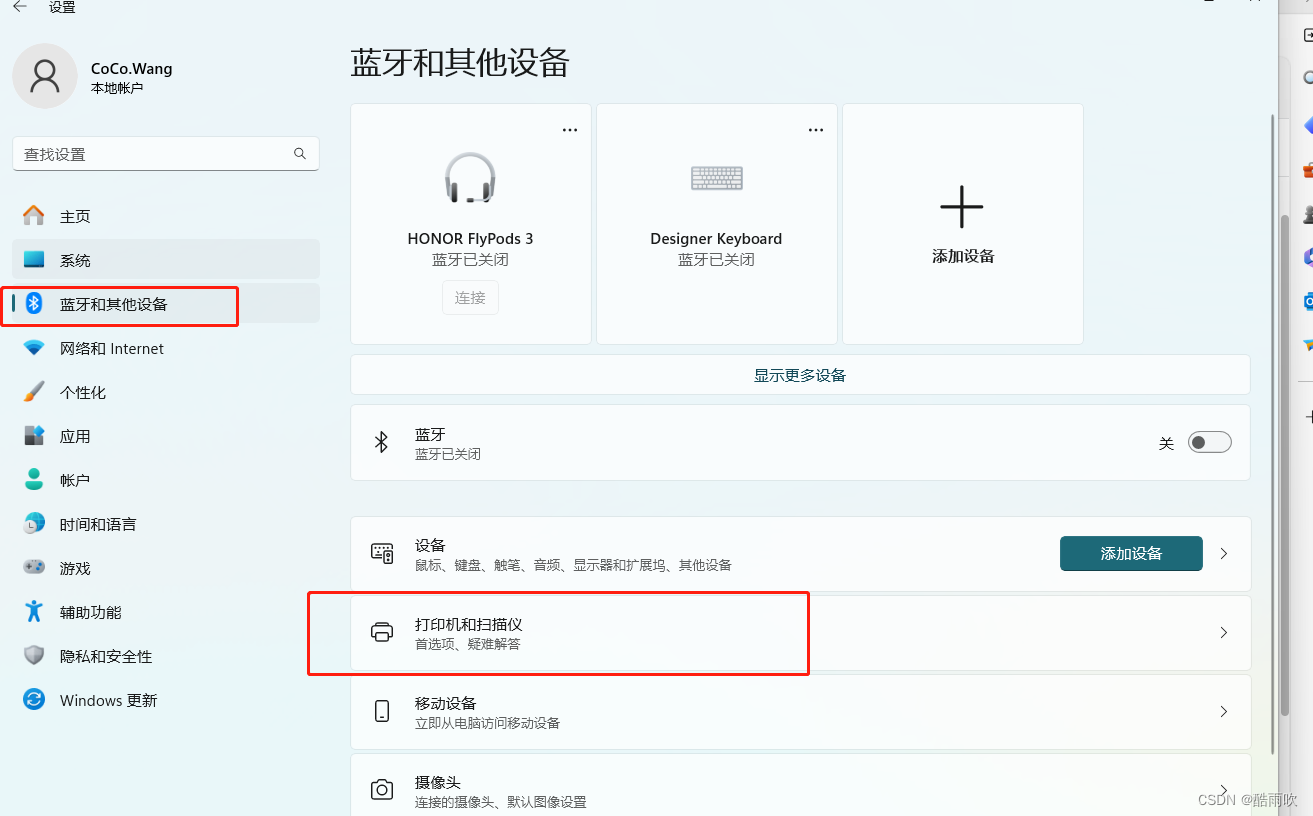Viewport: 1313px width, 816px height.
Task: Open 辅助功能 settings
Action: coord(166,612)
